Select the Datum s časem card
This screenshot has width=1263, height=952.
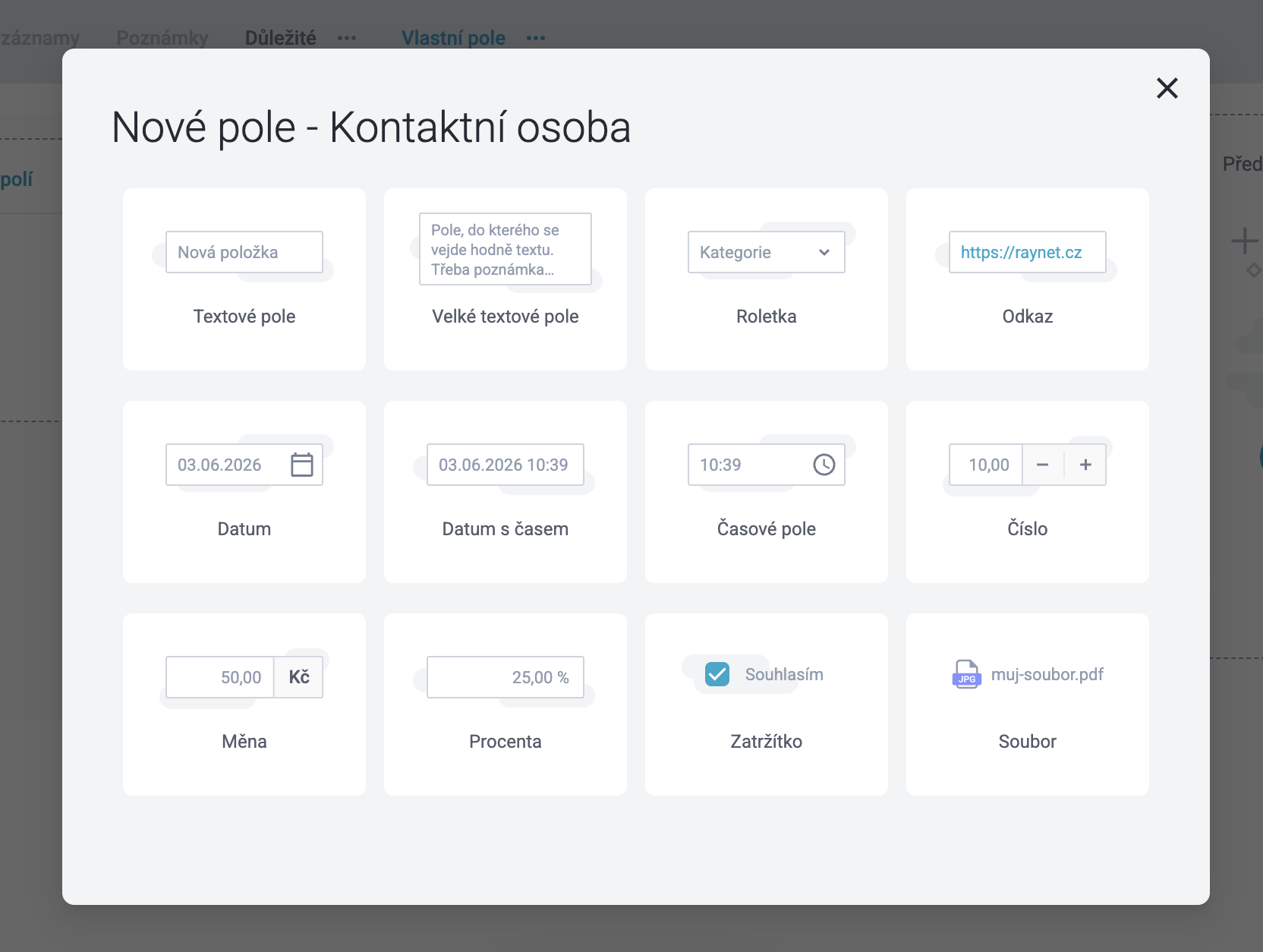point(506,492)
